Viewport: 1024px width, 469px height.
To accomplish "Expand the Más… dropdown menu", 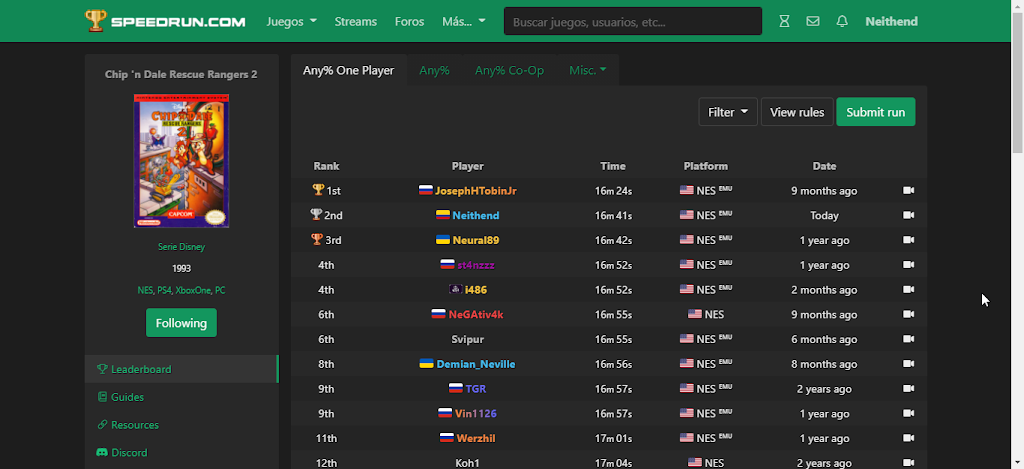I will (x=464, y=22).
